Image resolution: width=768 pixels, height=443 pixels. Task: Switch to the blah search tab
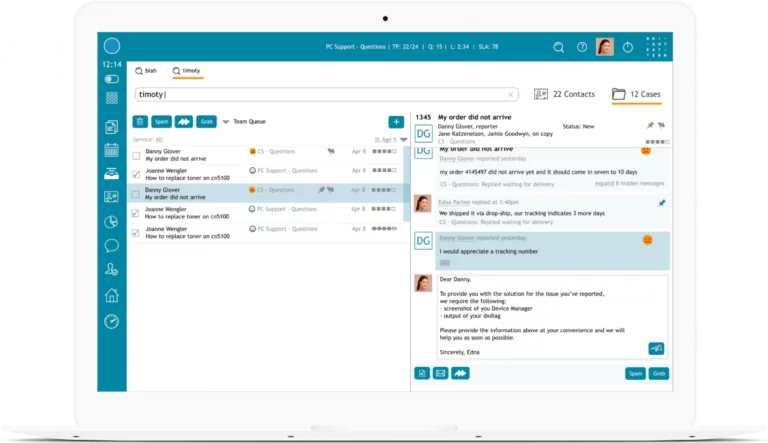pyautogui.click(x=146, y=71)
